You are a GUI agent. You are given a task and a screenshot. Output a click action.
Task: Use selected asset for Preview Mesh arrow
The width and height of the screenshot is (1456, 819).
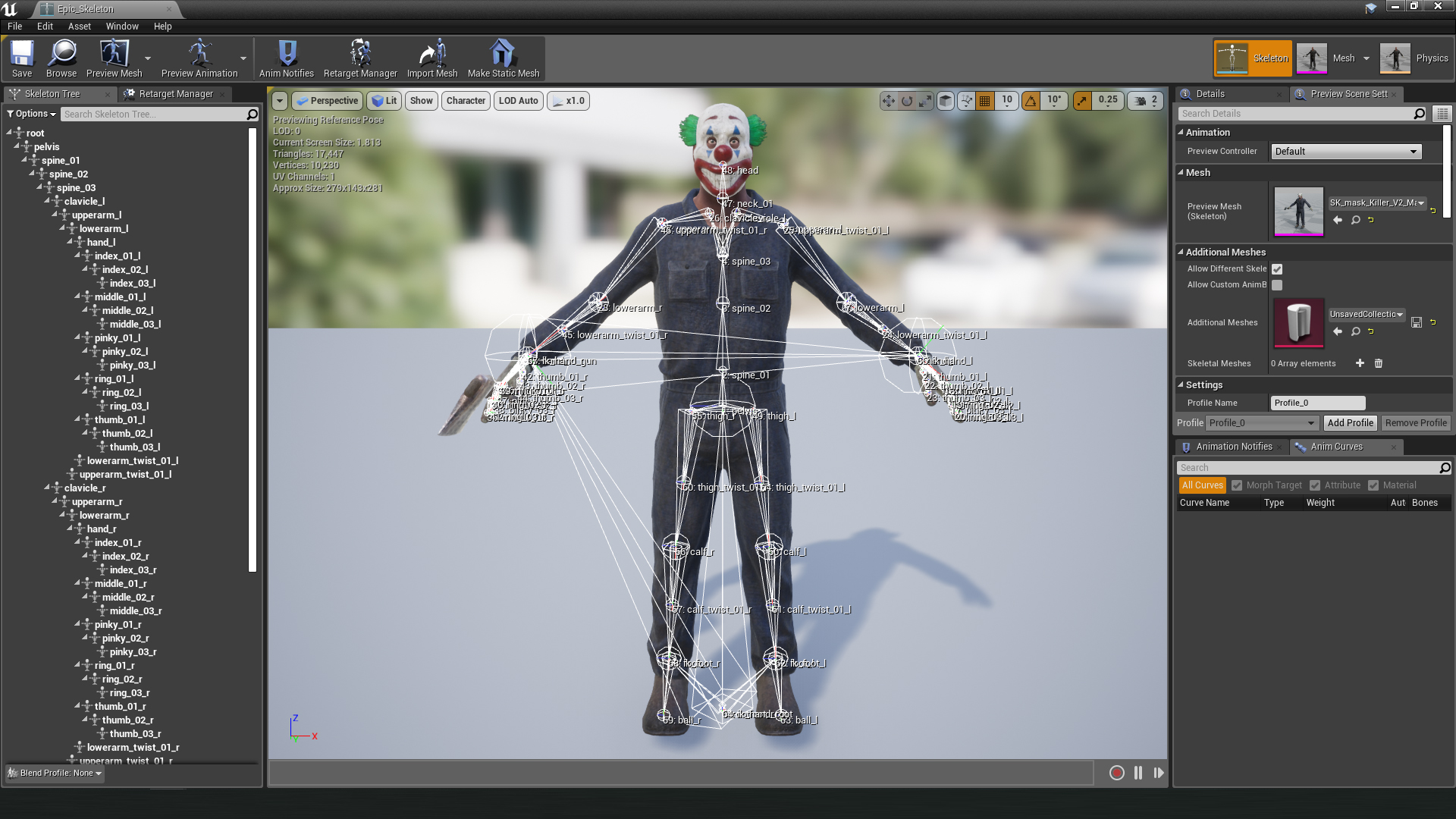point(1338,221)
